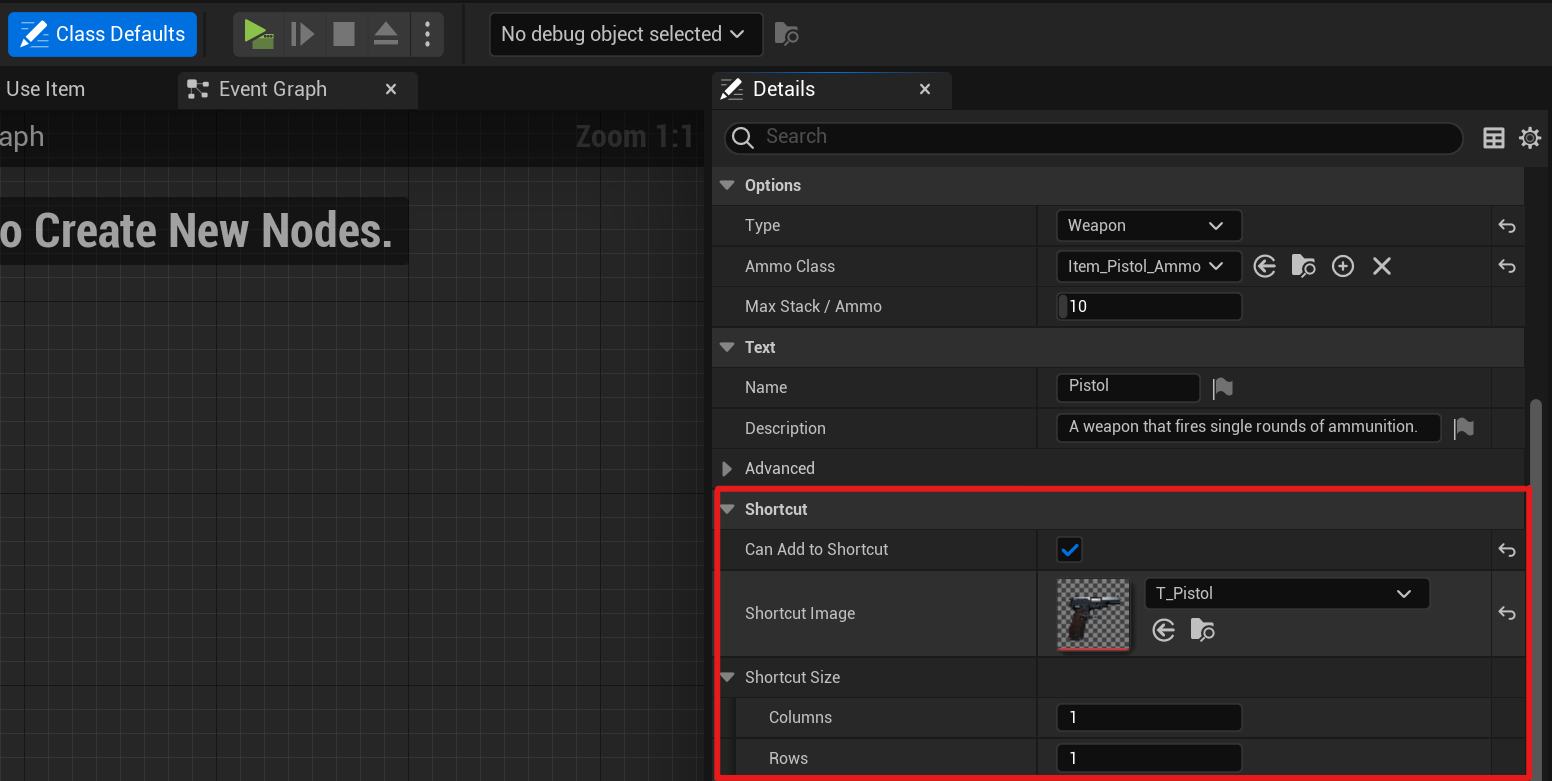Click the Eject toolbar icon
Screen dimensions: 1552x781
click(x=386, y=34)
